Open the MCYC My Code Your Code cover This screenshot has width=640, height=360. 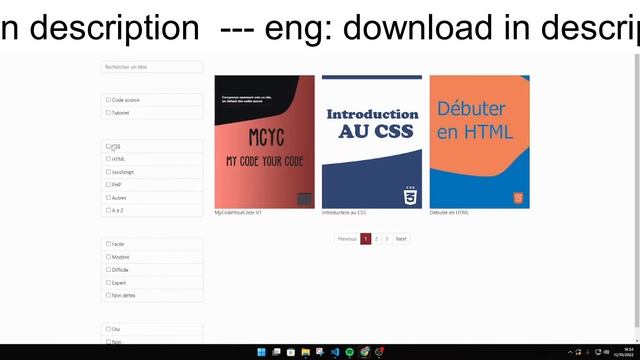pyautogui.click(x=264, y=142)
